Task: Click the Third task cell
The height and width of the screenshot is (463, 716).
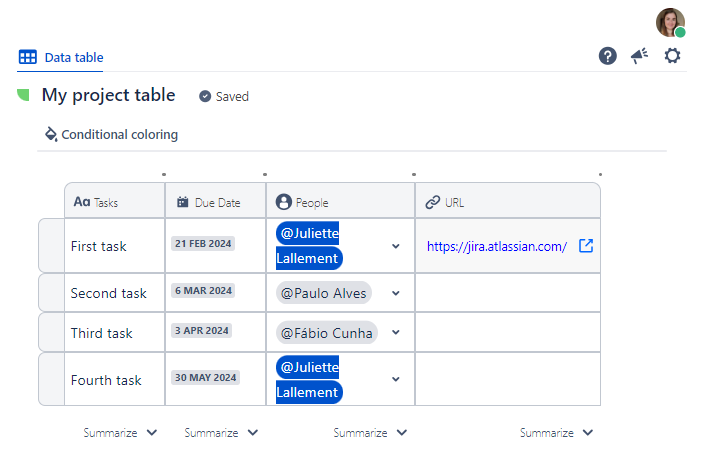Action: (x=102, y=333)
